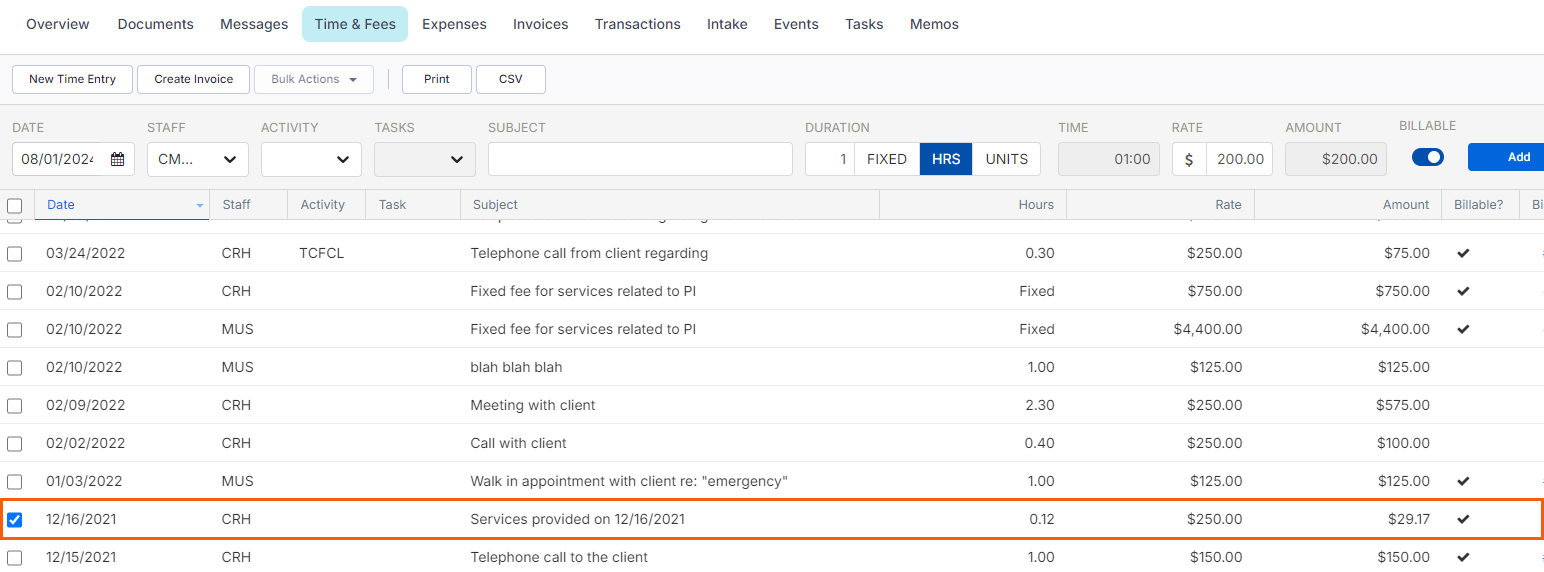
Task: Switch to the Invoices tab
Action: point(540,24)
